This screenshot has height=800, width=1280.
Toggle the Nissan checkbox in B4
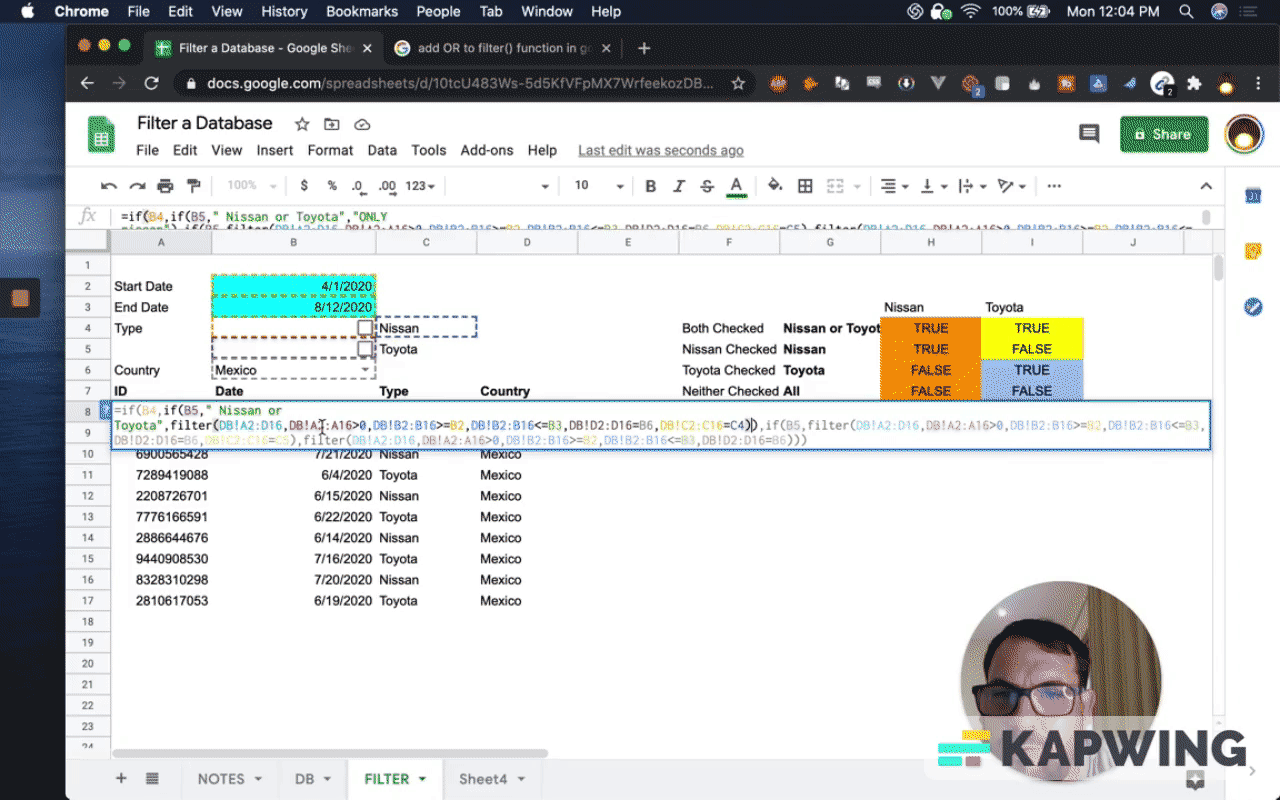pyautogui.click(x=365, y=328)
